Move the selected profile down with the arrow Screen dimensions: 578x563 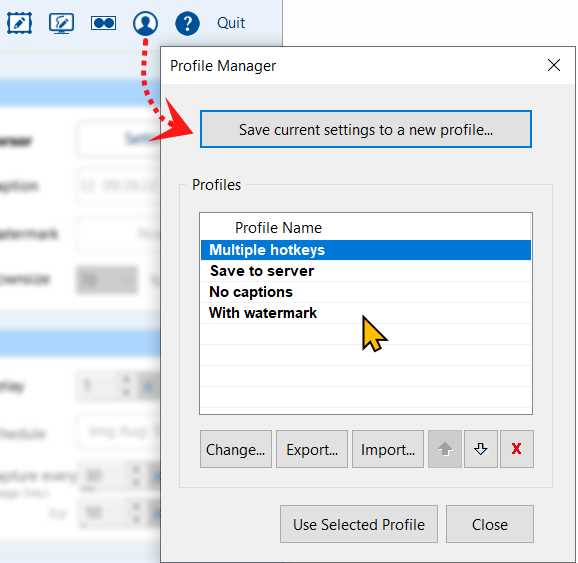pyautogui.click(x=481, y=449)
